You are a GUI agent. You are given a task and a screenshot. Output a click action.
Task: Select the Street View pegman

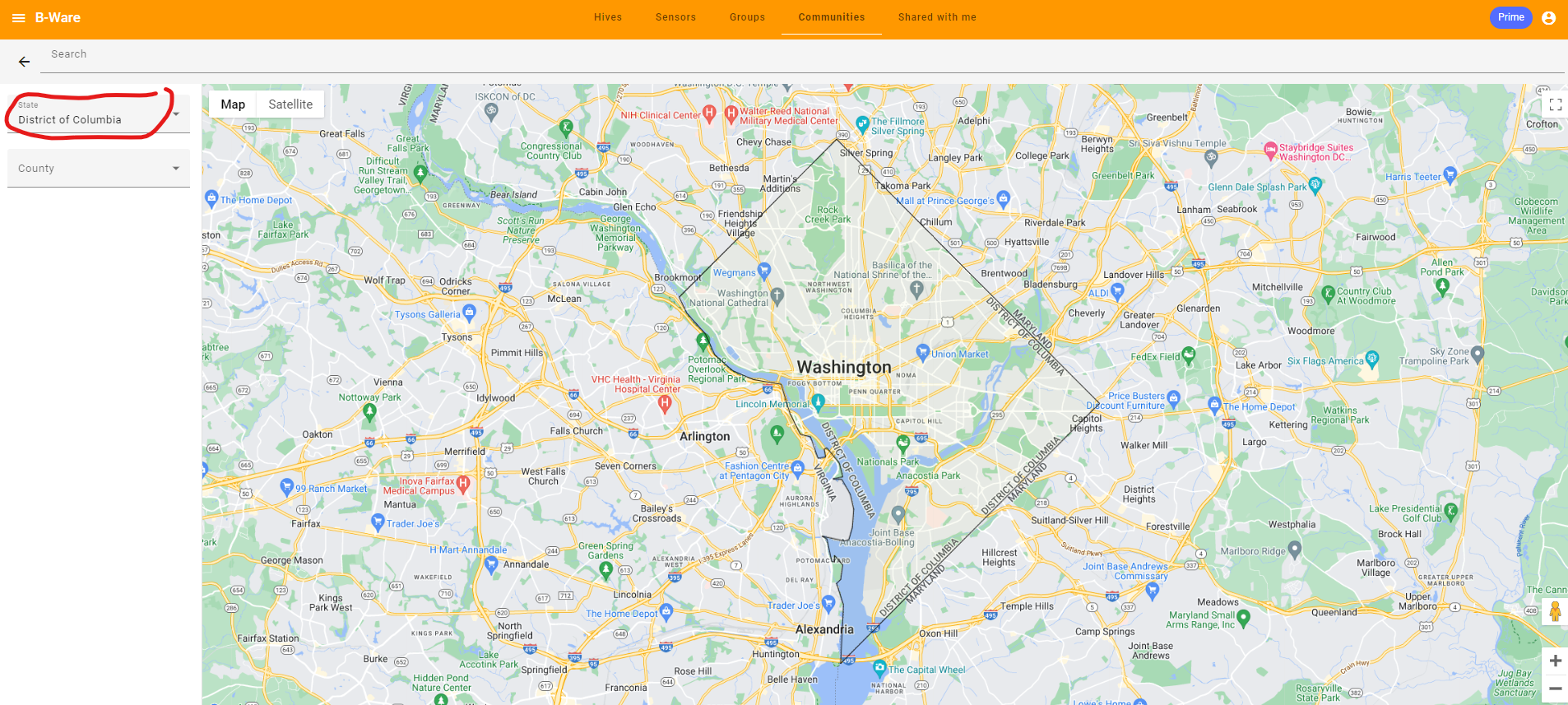coord(1555,612)
